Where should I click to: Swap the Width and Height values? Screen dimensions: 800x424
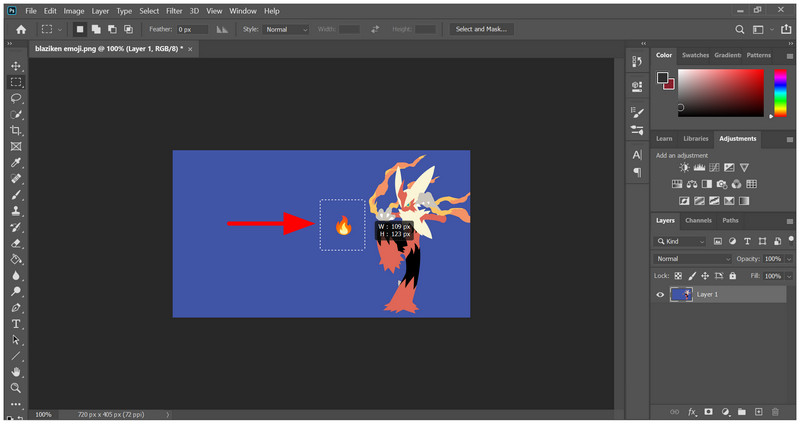point(375,30)
